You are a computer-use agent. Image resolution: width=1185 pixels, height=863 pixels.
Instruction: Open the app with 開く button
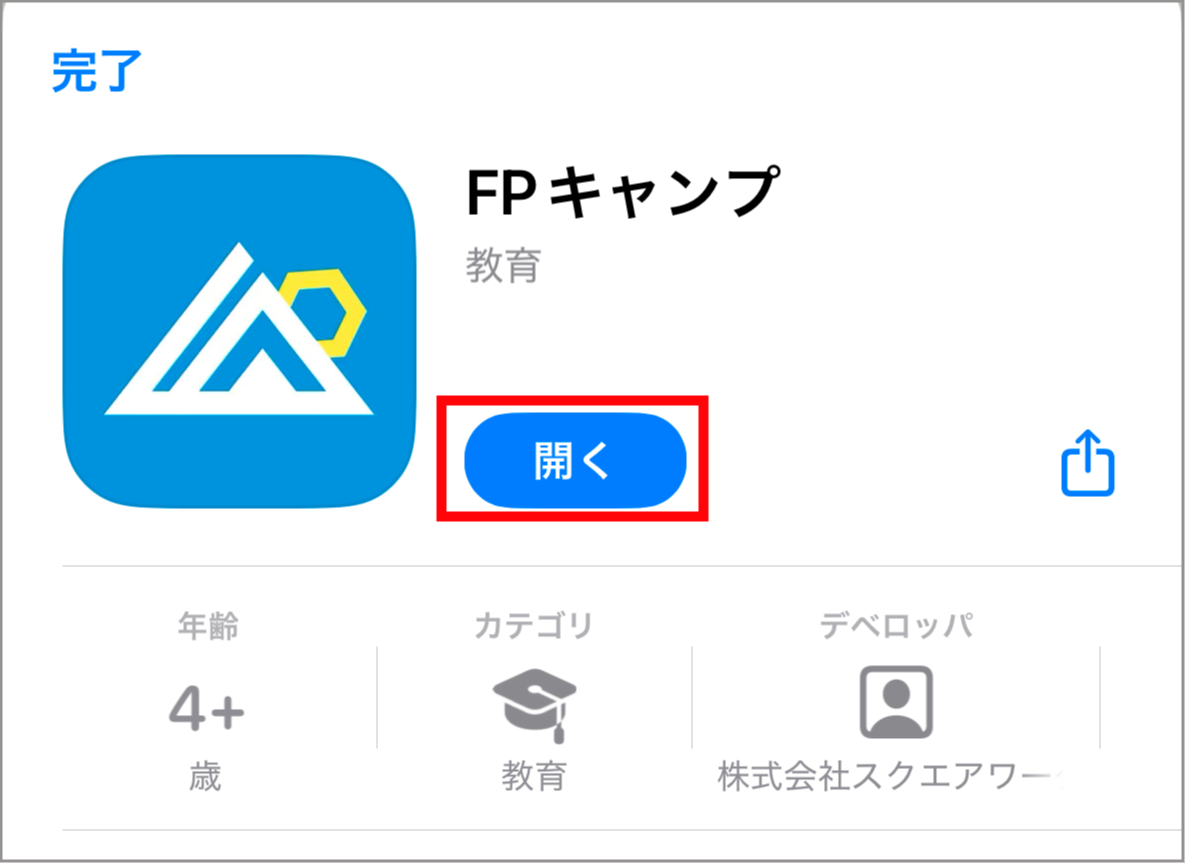(x=575, y=460)
